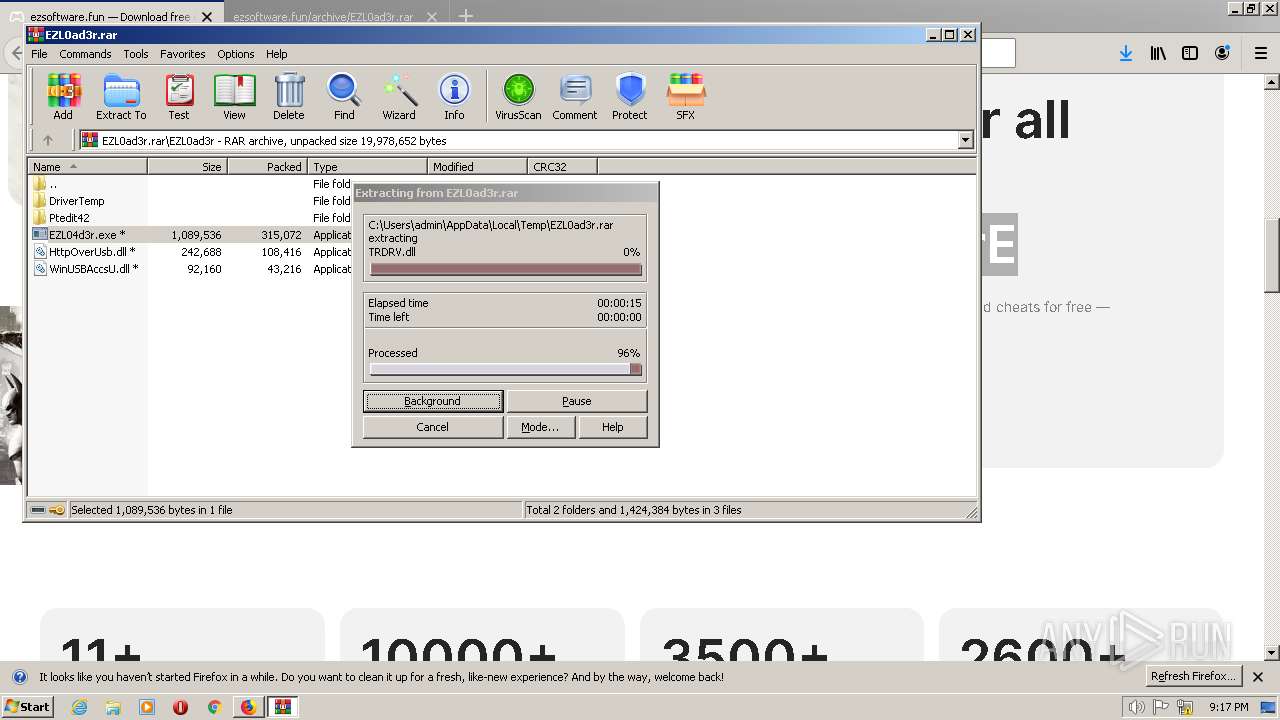Click Help in extraction dialog
This screenshot has height=720, width=1280.
pos(613,427)
